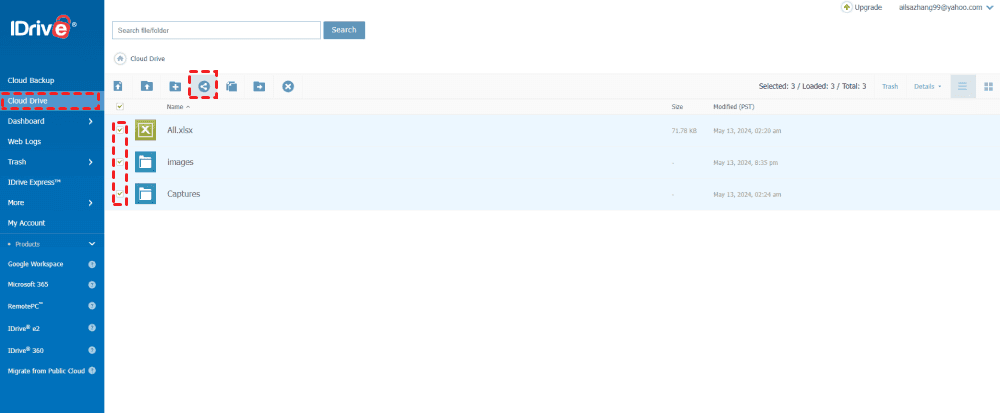Image resolution: width=1000 pixels, height=413 pixels.
Task: Click help icon next to RemotePC
Action: [x=92, y=306]
